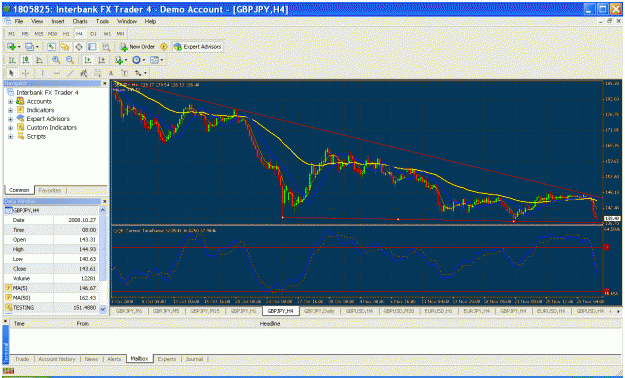Screen dimensions: 625x378
Task: Switch chart to candlesticks style
Action: [26, 60]
